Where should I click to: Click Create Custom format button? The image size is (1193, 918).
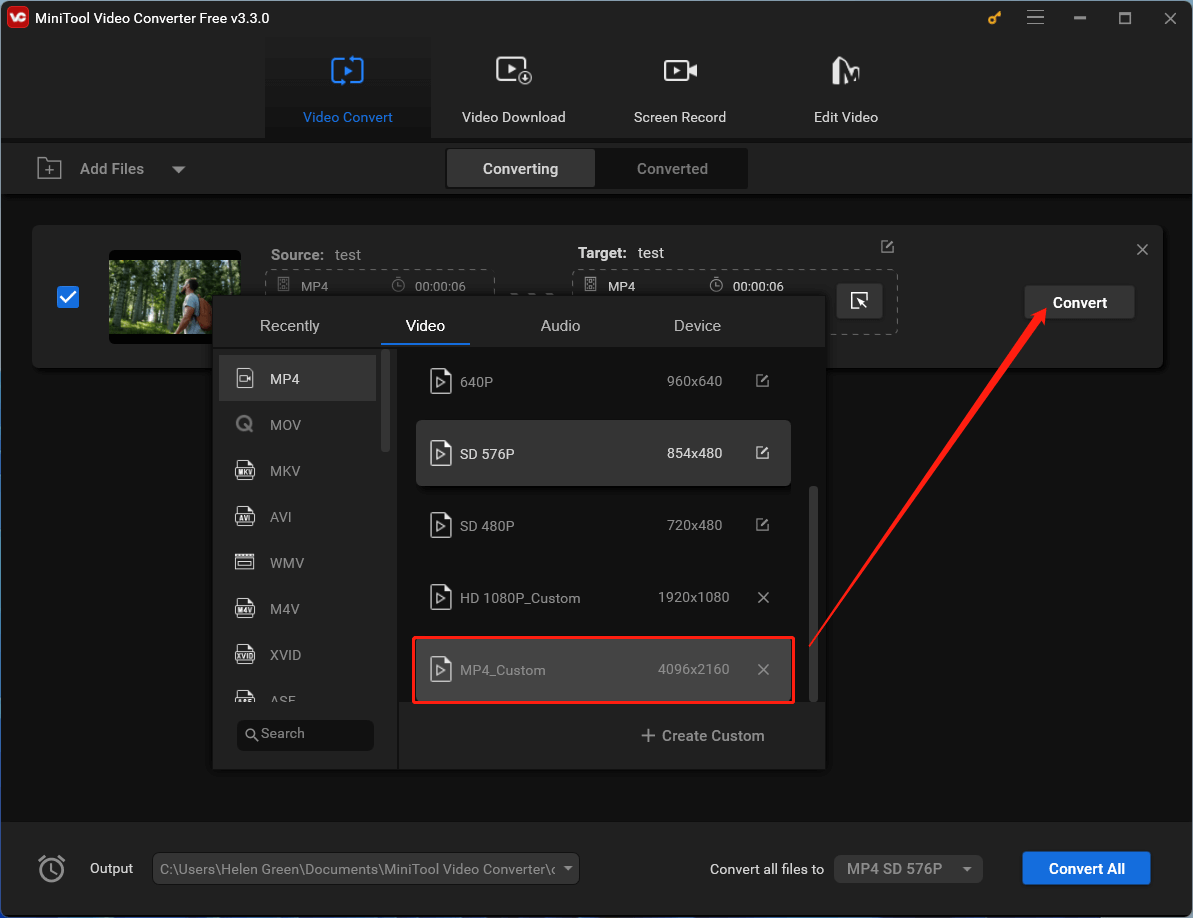[703, 735]
